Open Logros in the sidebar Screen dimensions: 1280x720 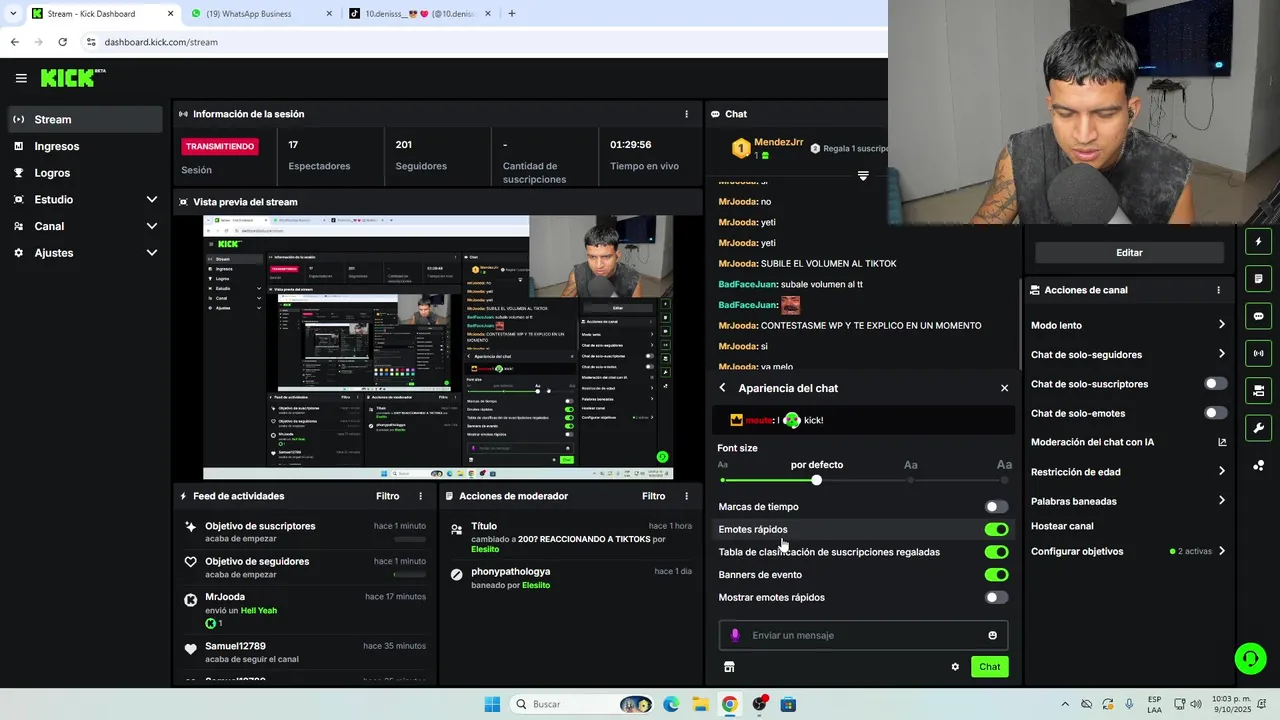(84, 173)
